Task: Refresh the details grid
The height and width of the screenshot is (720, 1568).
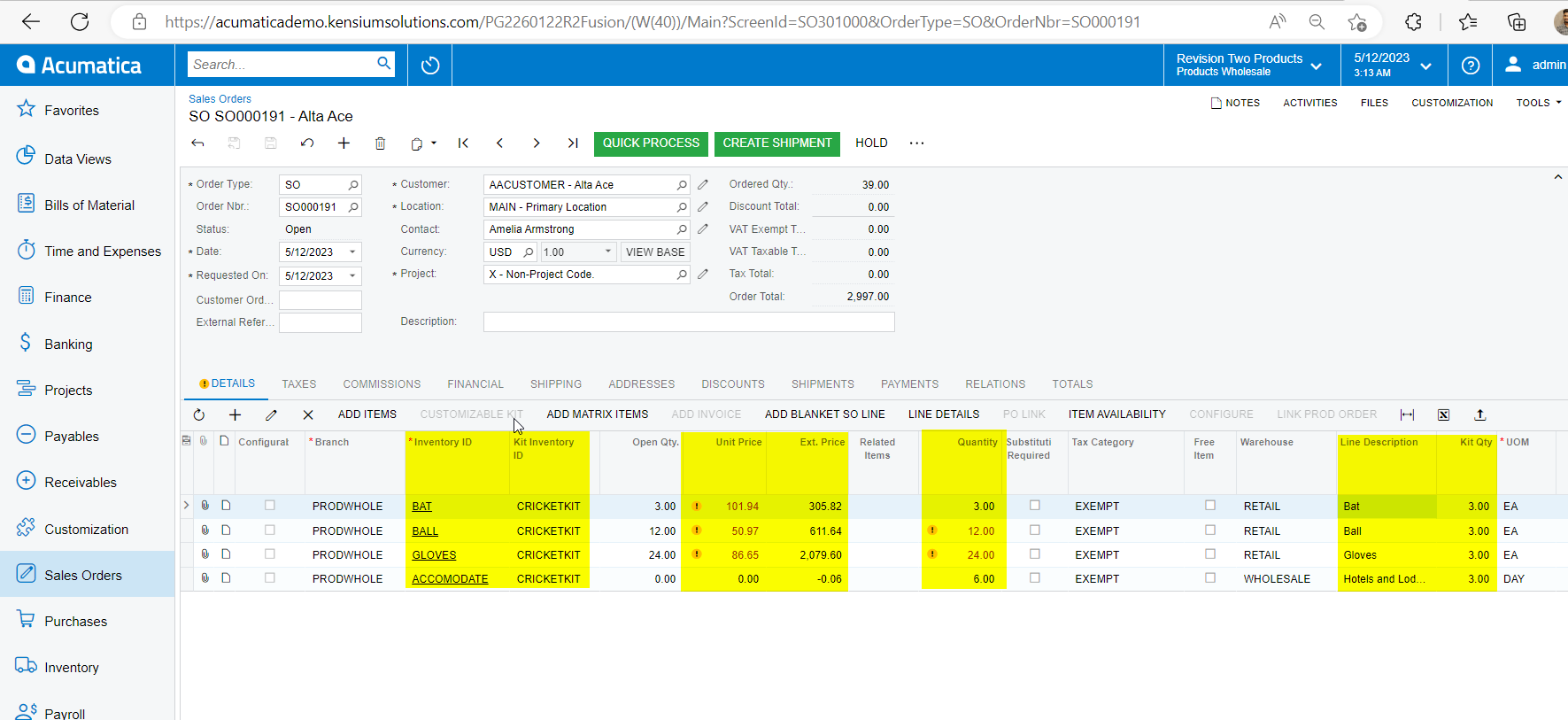Action: click(x=199, y=414)
